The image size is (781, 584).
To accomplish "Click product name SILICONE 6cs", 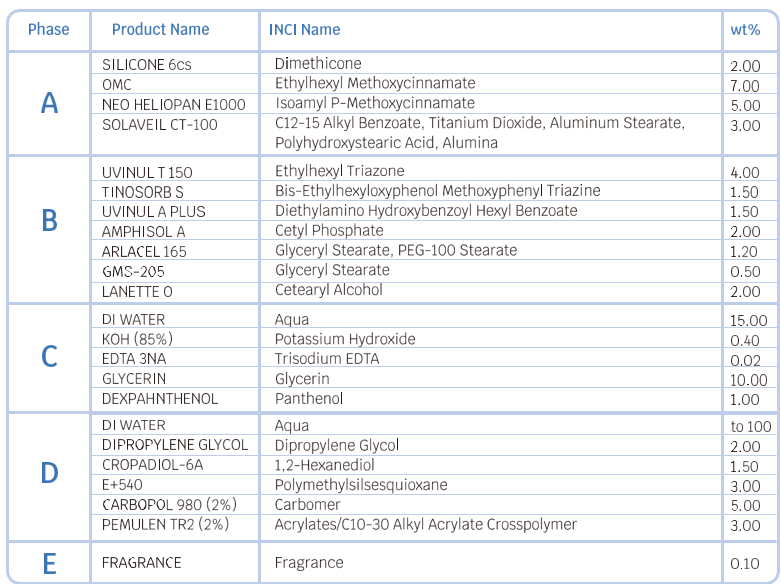I will tap(146, 64).
